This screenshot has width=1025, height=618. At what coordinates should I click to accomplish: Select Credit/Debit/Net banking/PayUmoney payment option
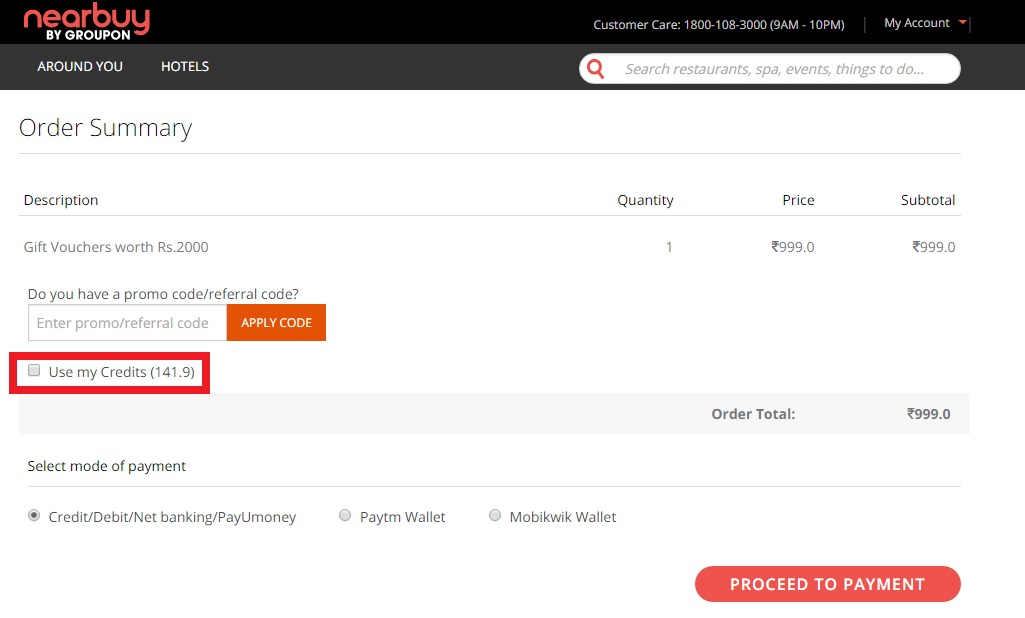(x=33, y=515)
